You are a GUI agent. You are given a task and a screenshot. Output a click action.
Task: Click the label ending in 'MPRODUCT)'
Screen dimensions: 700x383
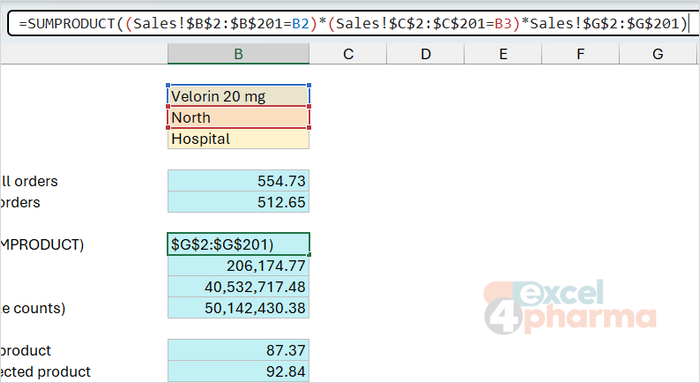[42, 245]
